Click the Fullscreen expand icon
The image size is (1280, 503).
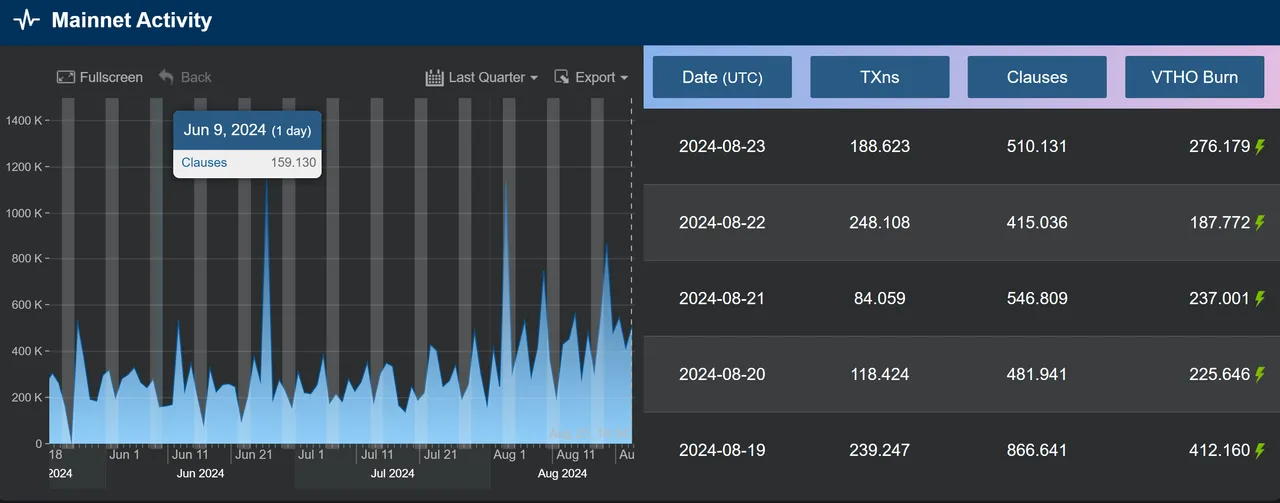click(x=66, y=77)
